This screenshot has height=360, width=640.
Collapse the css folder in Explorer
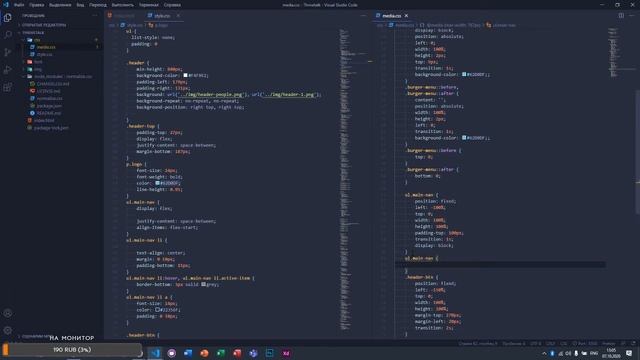(x=37, y=40)
